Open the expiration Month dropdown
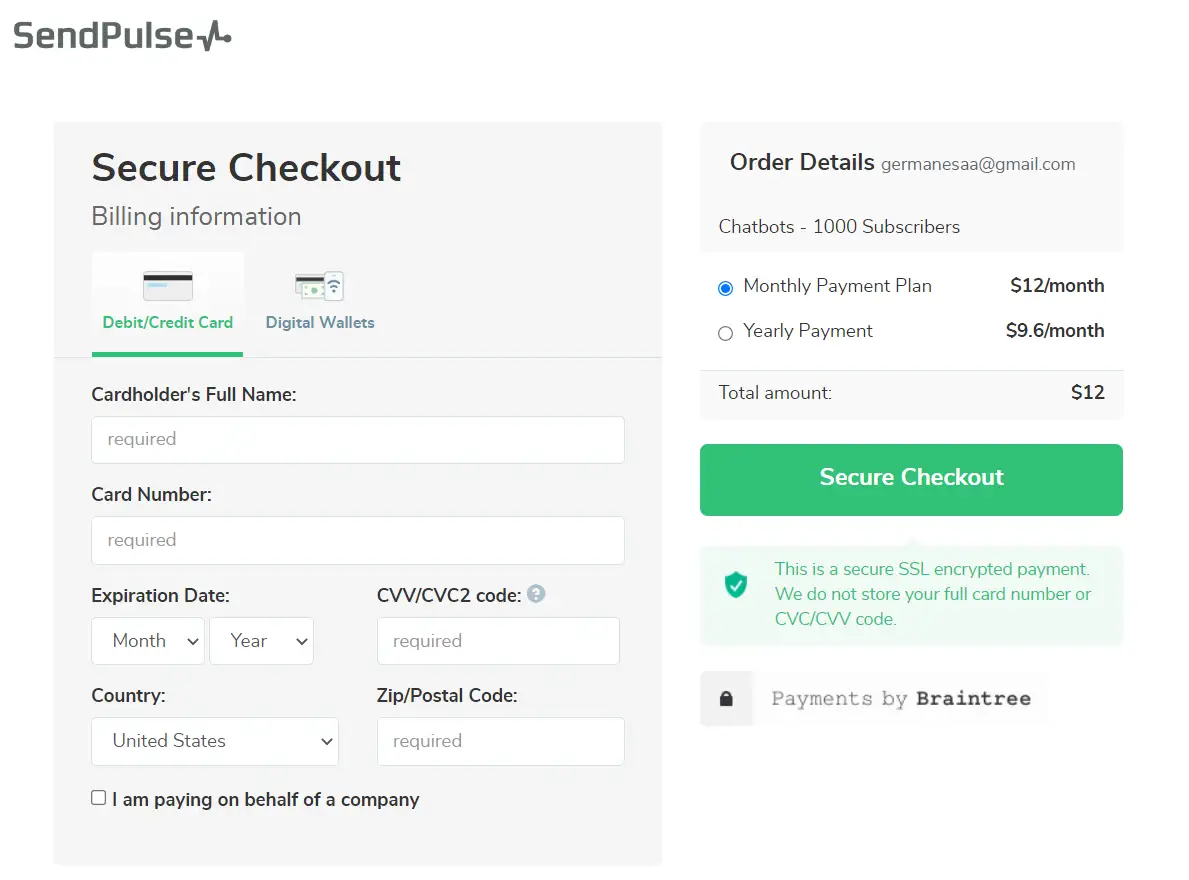The image size is (1189, 880). coord(148,641)
